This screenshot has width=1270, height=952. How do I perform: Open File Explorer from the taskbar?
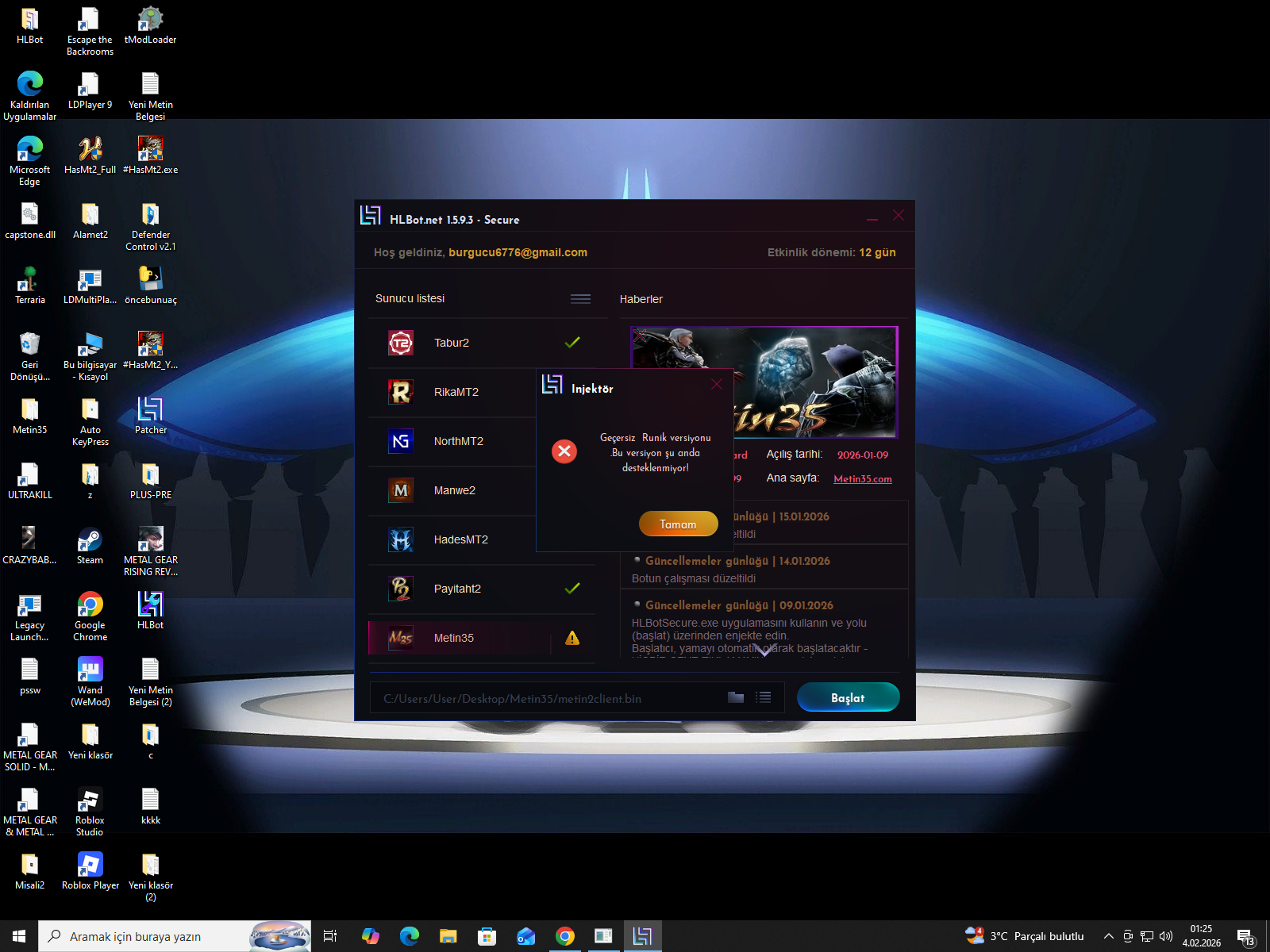(x=448, y=936)
